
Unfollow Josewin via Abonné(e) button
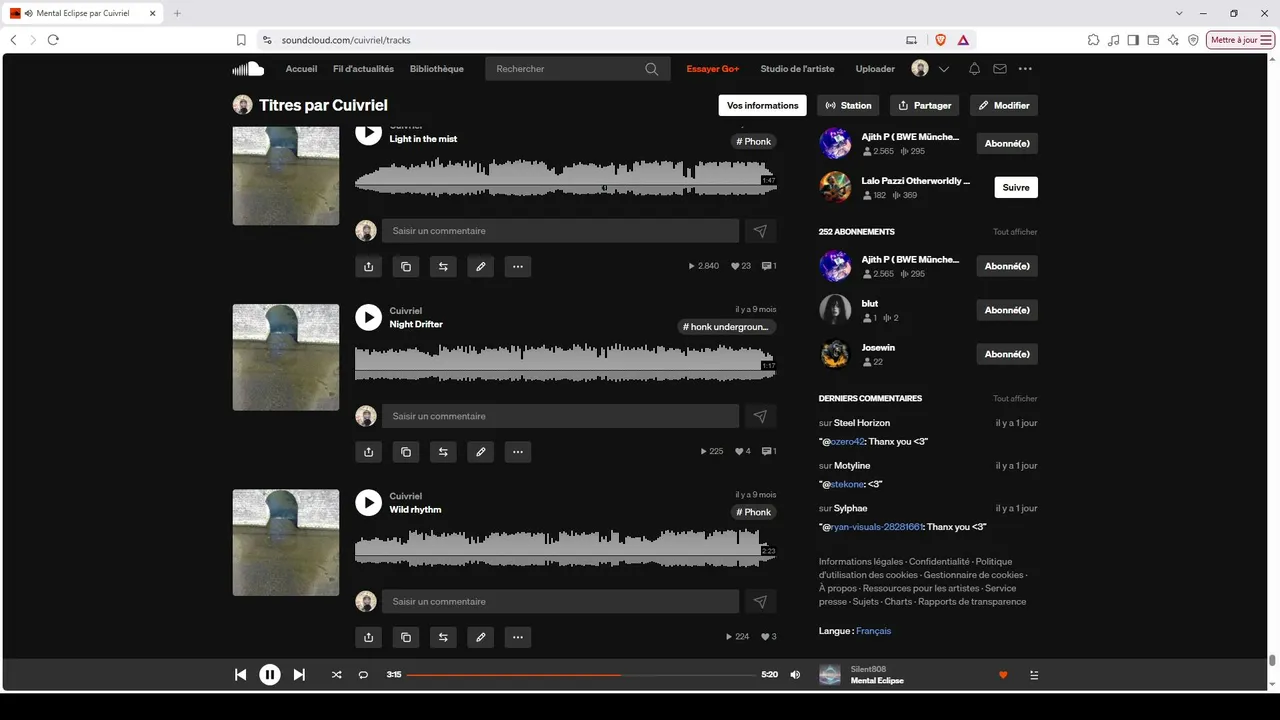[x=1007, y=354]
